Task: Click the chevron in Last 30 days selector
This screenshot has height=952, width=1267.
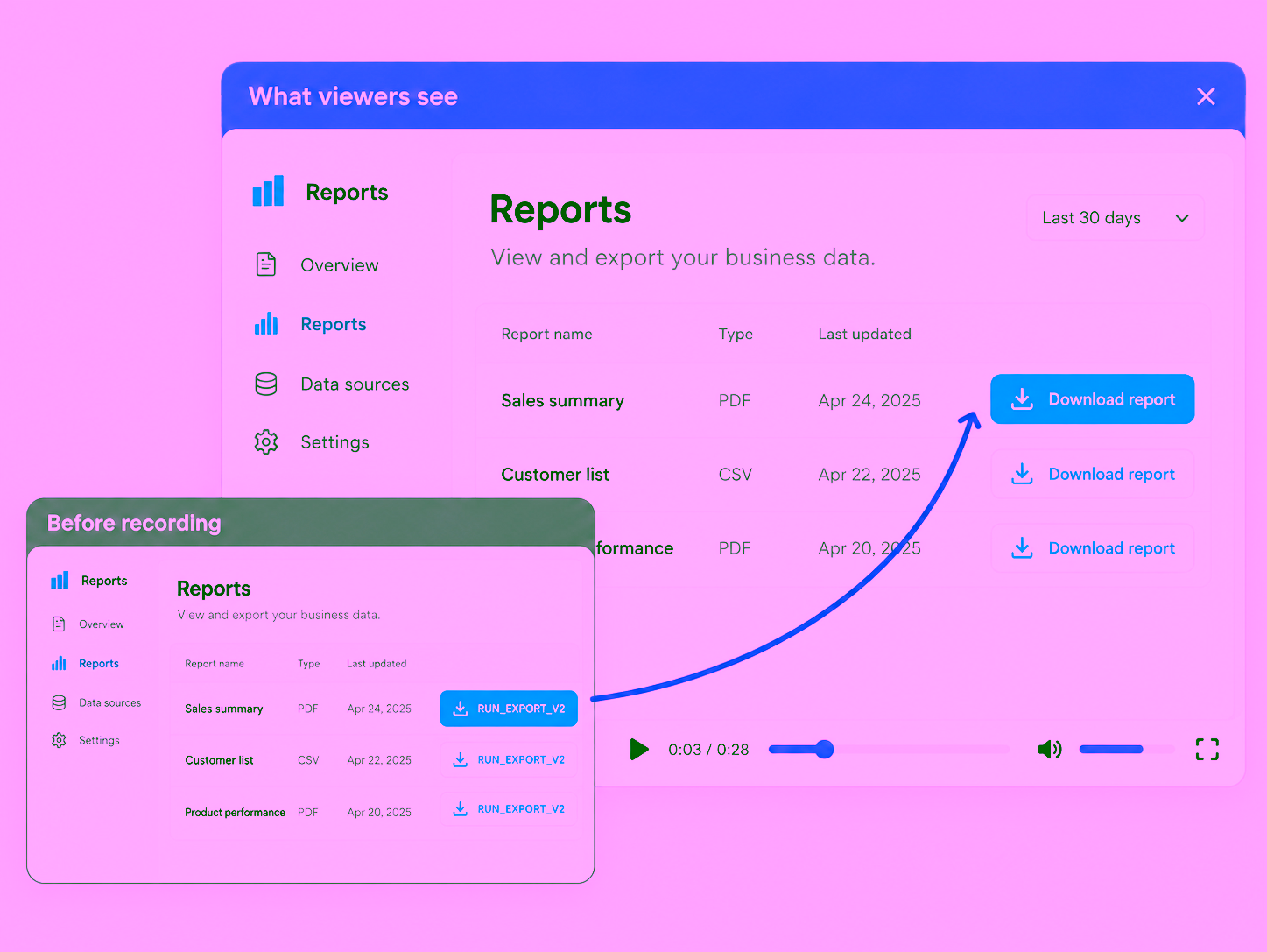Action: [1182, 218]
